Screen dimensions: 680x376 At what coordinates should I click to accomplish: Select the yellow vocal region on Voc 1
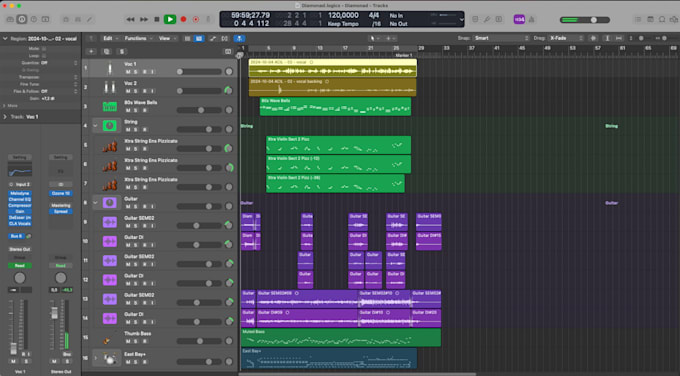(x=333, y=68)
